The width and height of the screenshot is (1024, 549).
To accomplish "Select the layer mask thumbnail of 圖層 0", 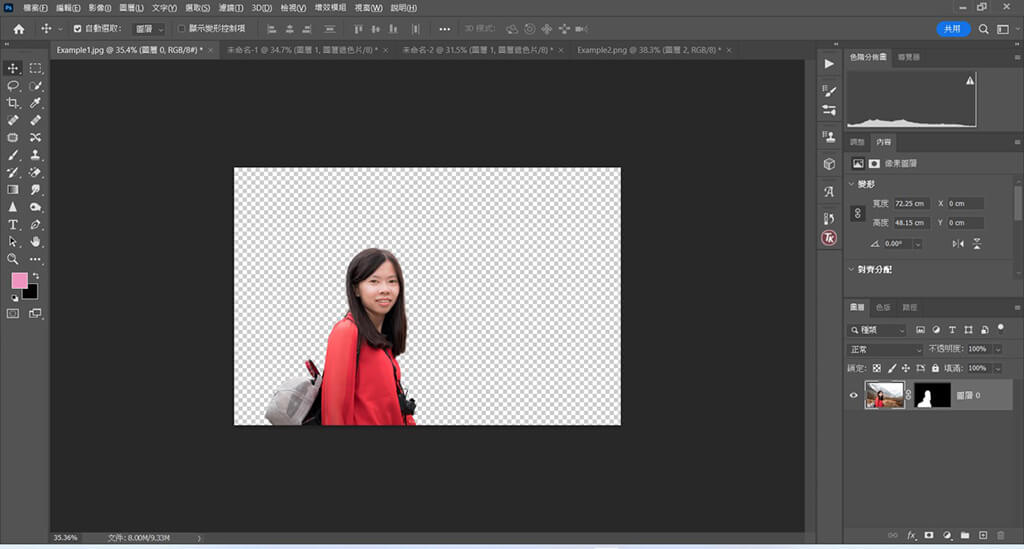I will [x=932, y=395].
